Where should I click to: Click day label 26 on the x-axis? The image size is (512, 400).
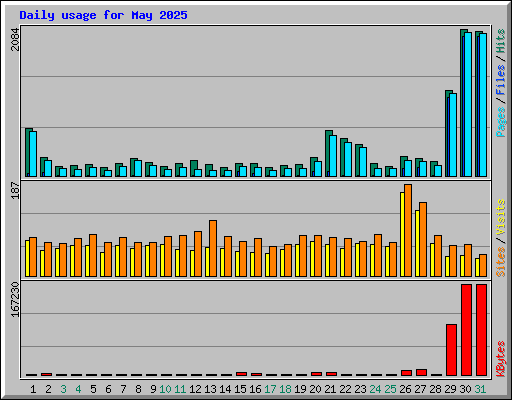[405, 389]
